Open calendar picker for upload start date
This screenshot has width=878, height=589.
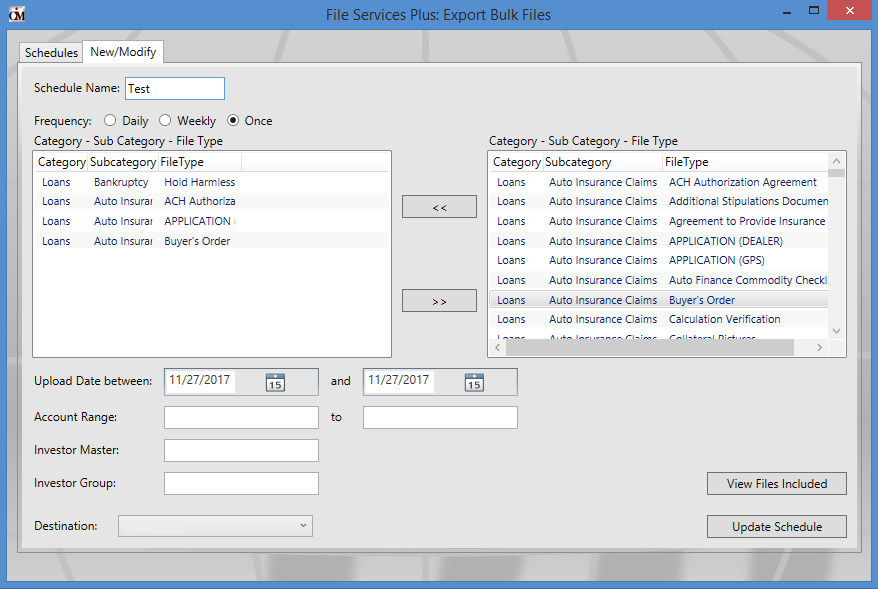[275, 382]
